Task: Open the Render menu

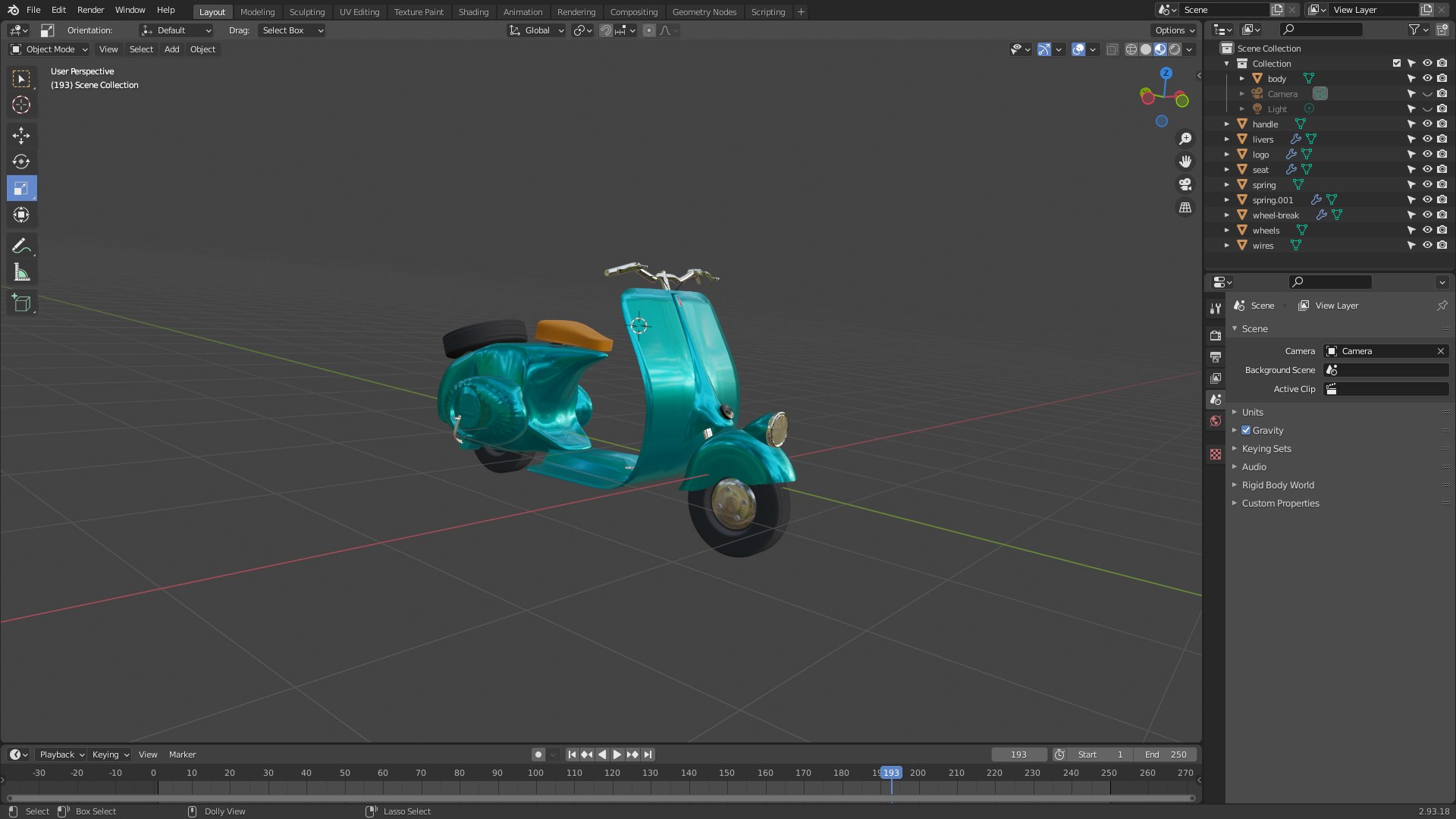Action: coord(90,10)
